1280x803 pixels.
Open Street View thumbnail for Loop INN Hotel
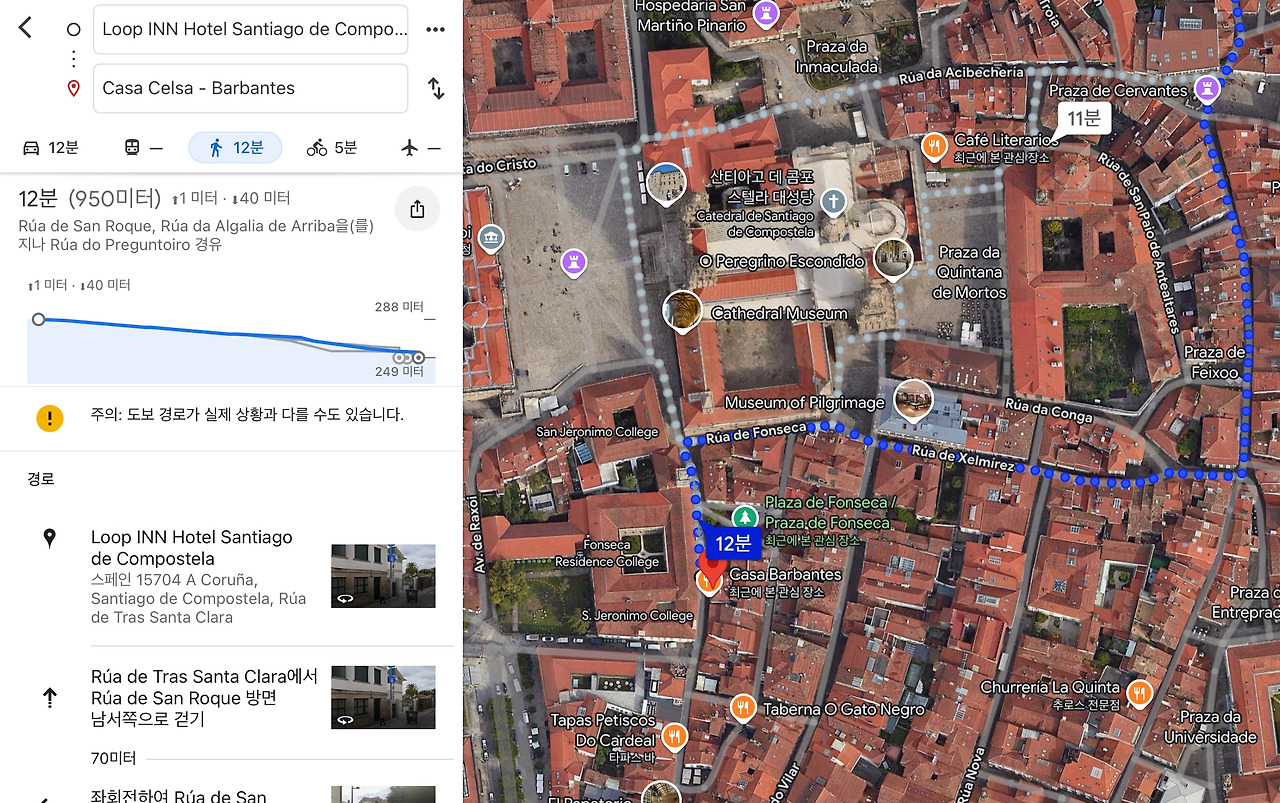(x=383, y=576)
